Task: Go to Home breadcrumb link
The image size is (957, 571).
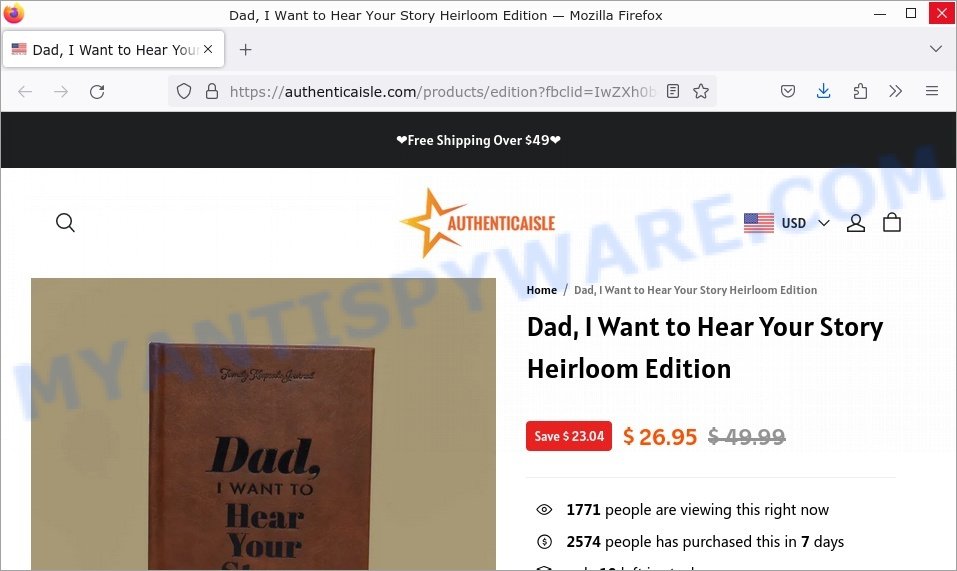Action: pos(541,290)
